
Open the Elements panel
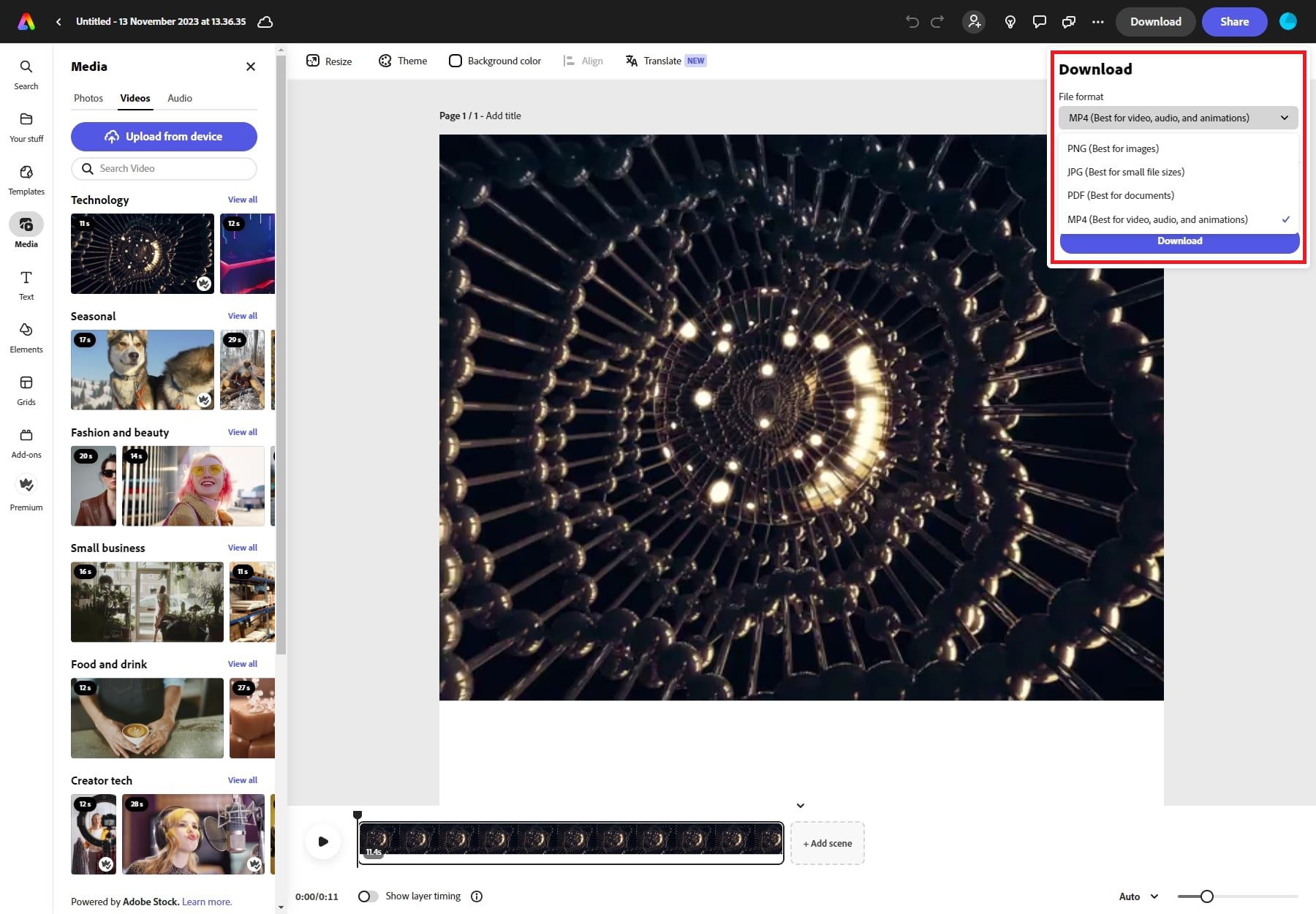click(26, 338)
